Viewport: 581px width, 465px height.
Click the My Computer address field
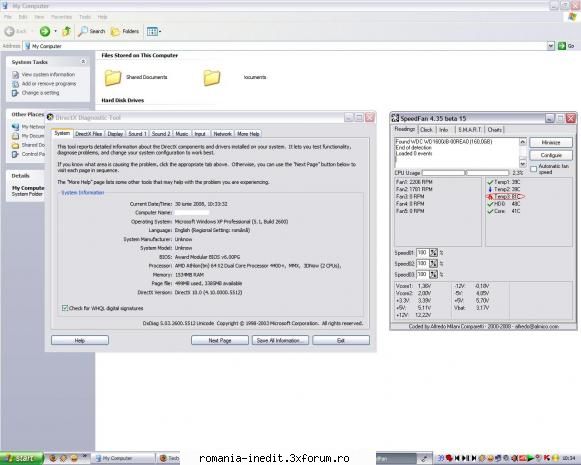[285, 46]
